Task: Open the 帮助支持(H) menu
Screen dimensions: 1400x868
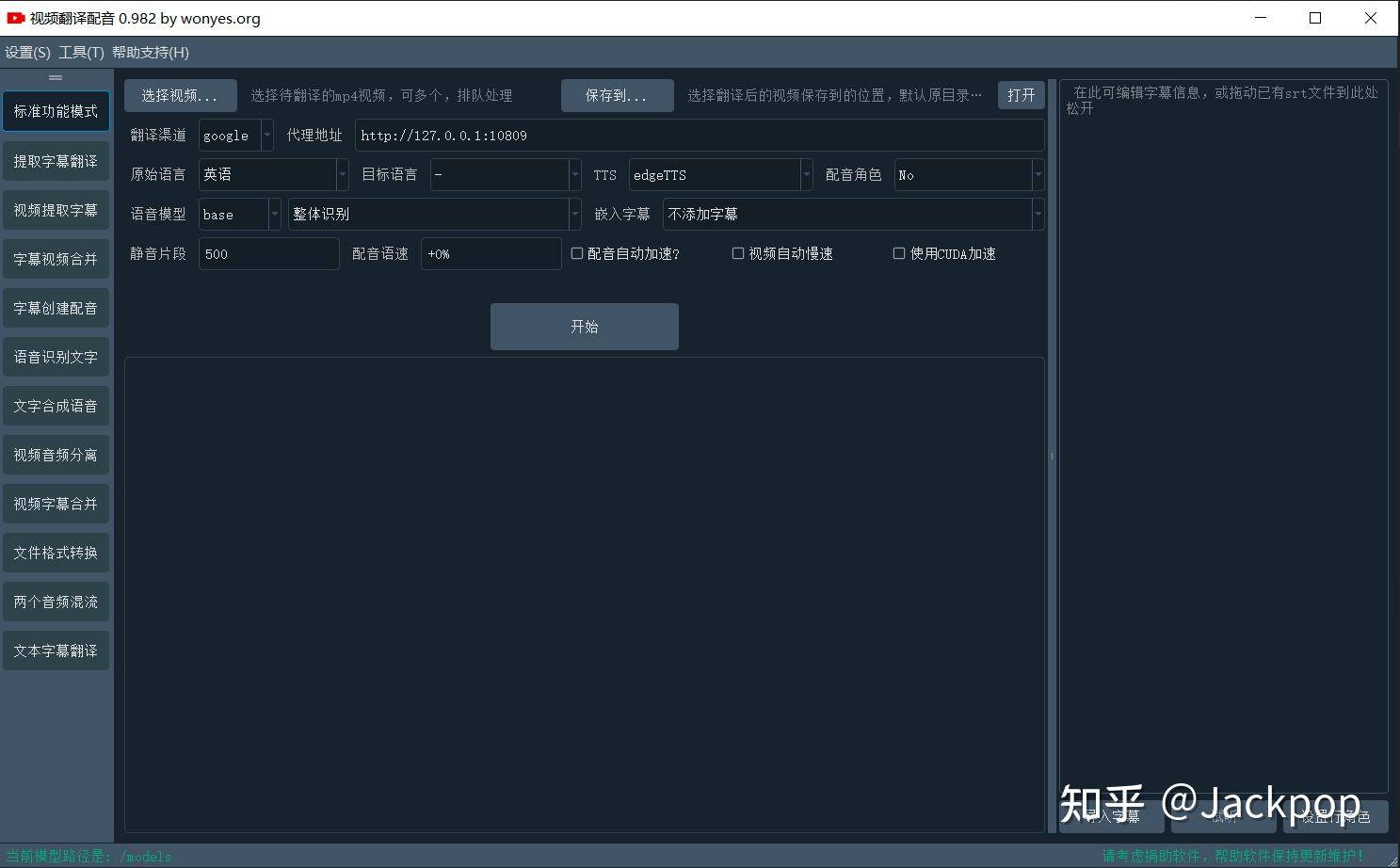Action: [x=151, y=53]
